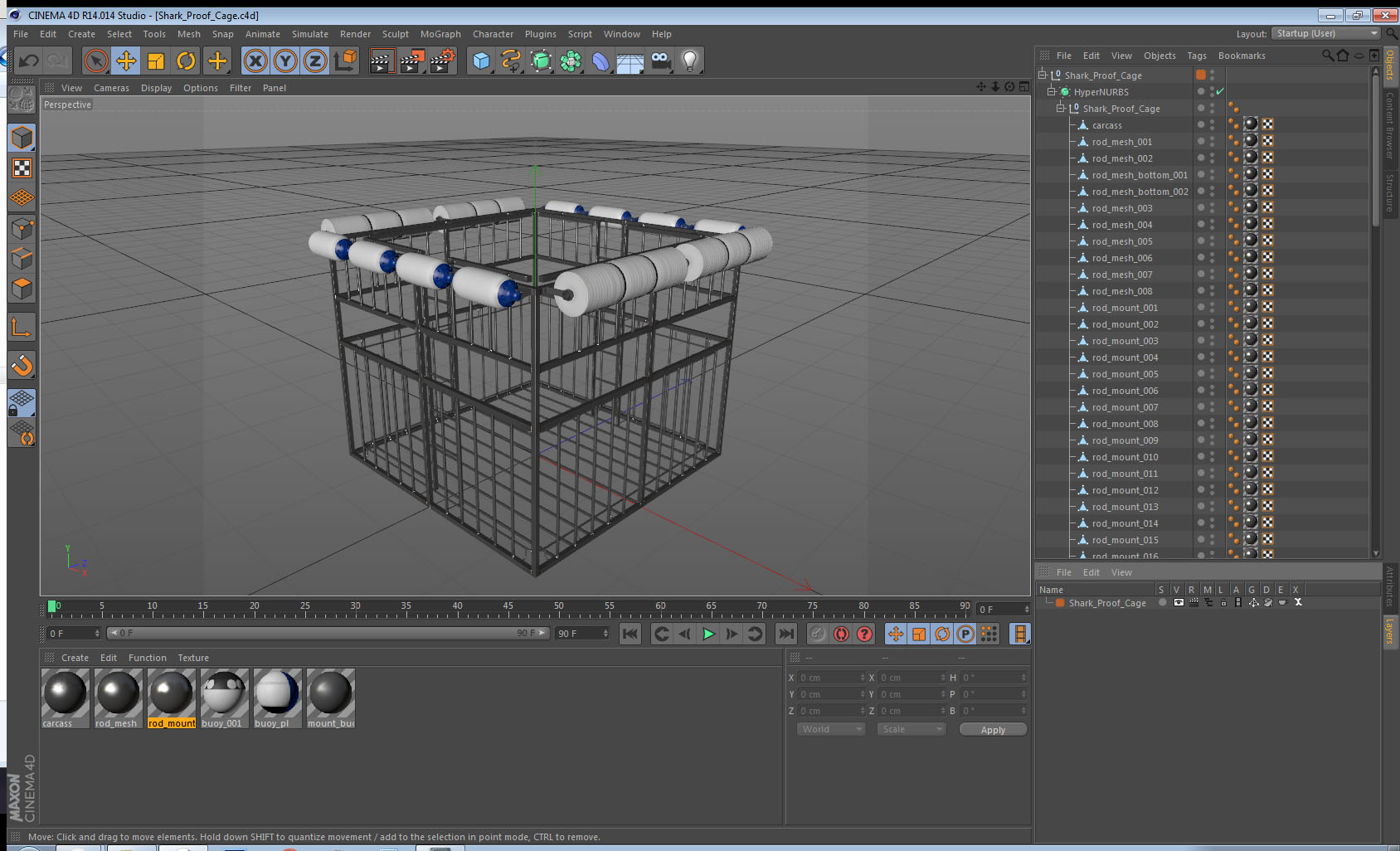Image resolution: width=1400 pixels, height=851 pixels.
Task: Click the Record Active Objects keyframe button
Action: (818, 634)
